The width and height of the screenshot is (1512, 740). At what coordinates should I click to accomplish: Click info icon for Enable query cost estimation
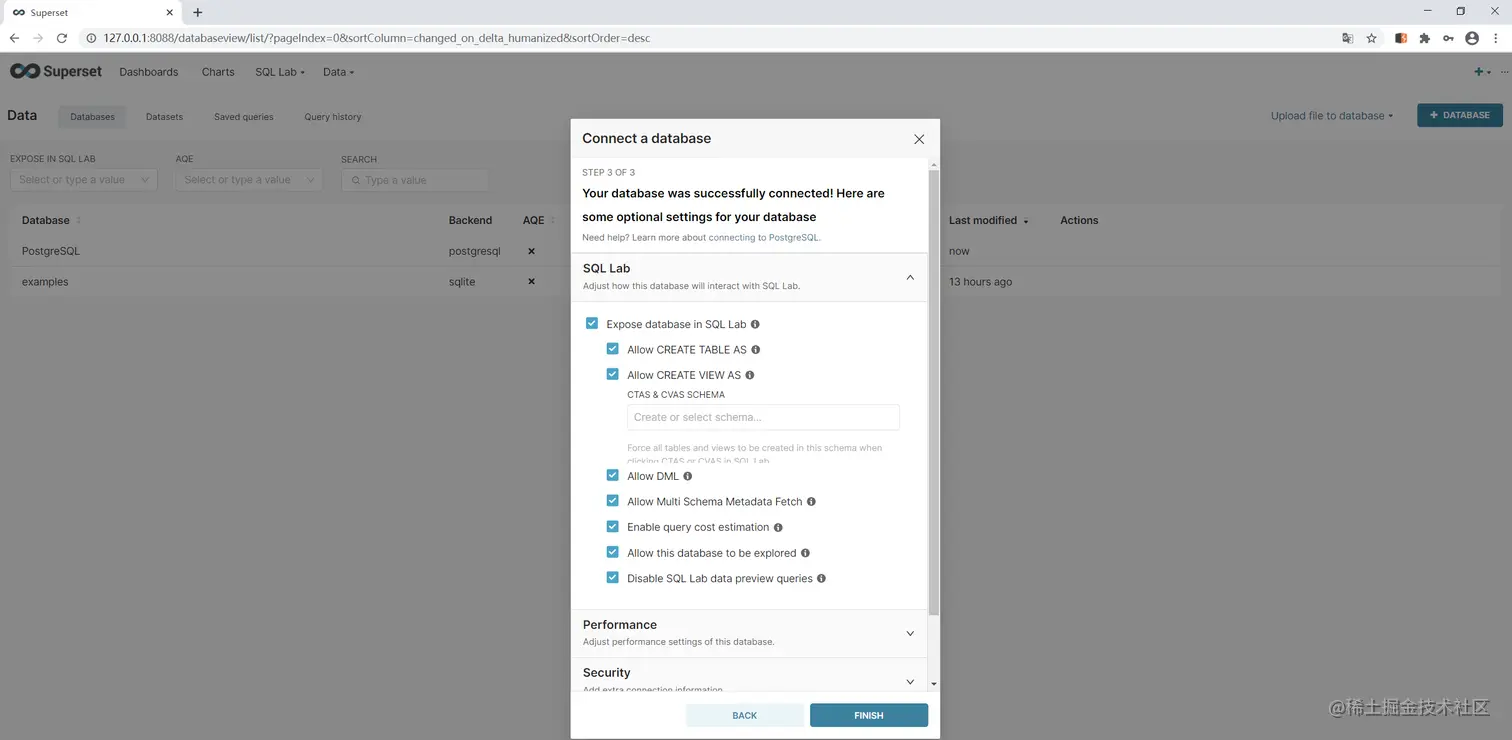click(x=778, y=527)
